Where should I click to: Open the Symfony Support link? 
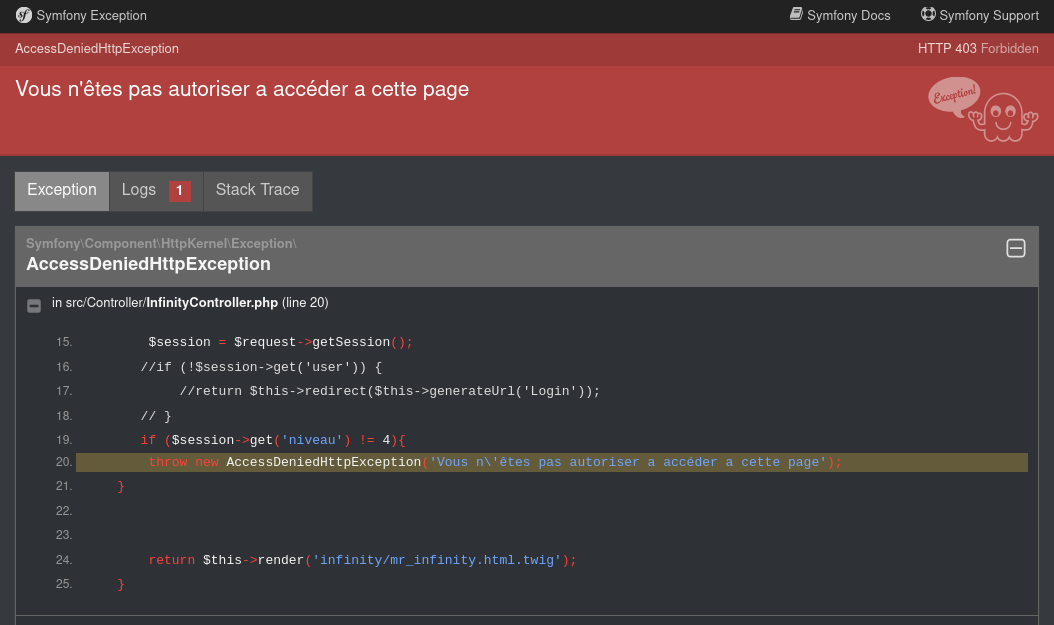(x=988, y=15)
